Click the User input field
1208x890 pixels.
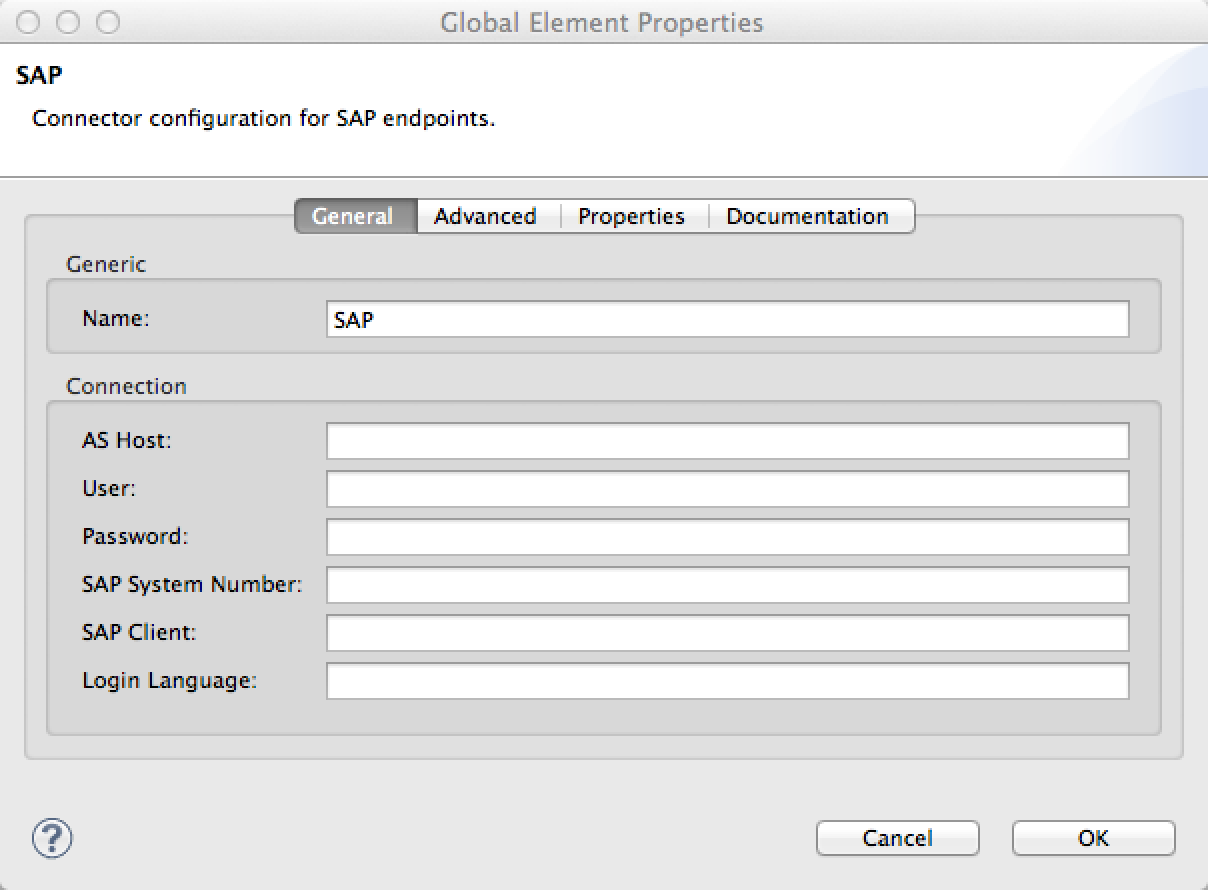tap(725, 488)
